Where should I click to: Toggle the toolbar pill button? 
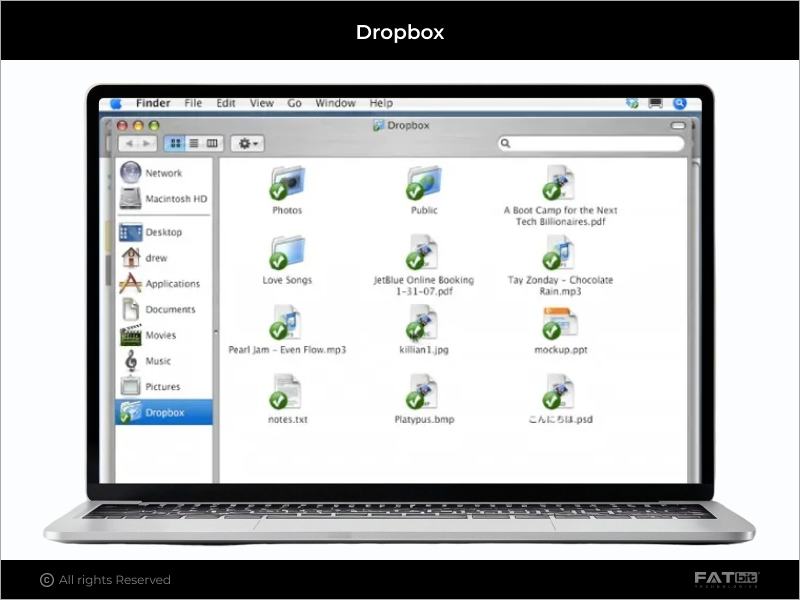678,126
